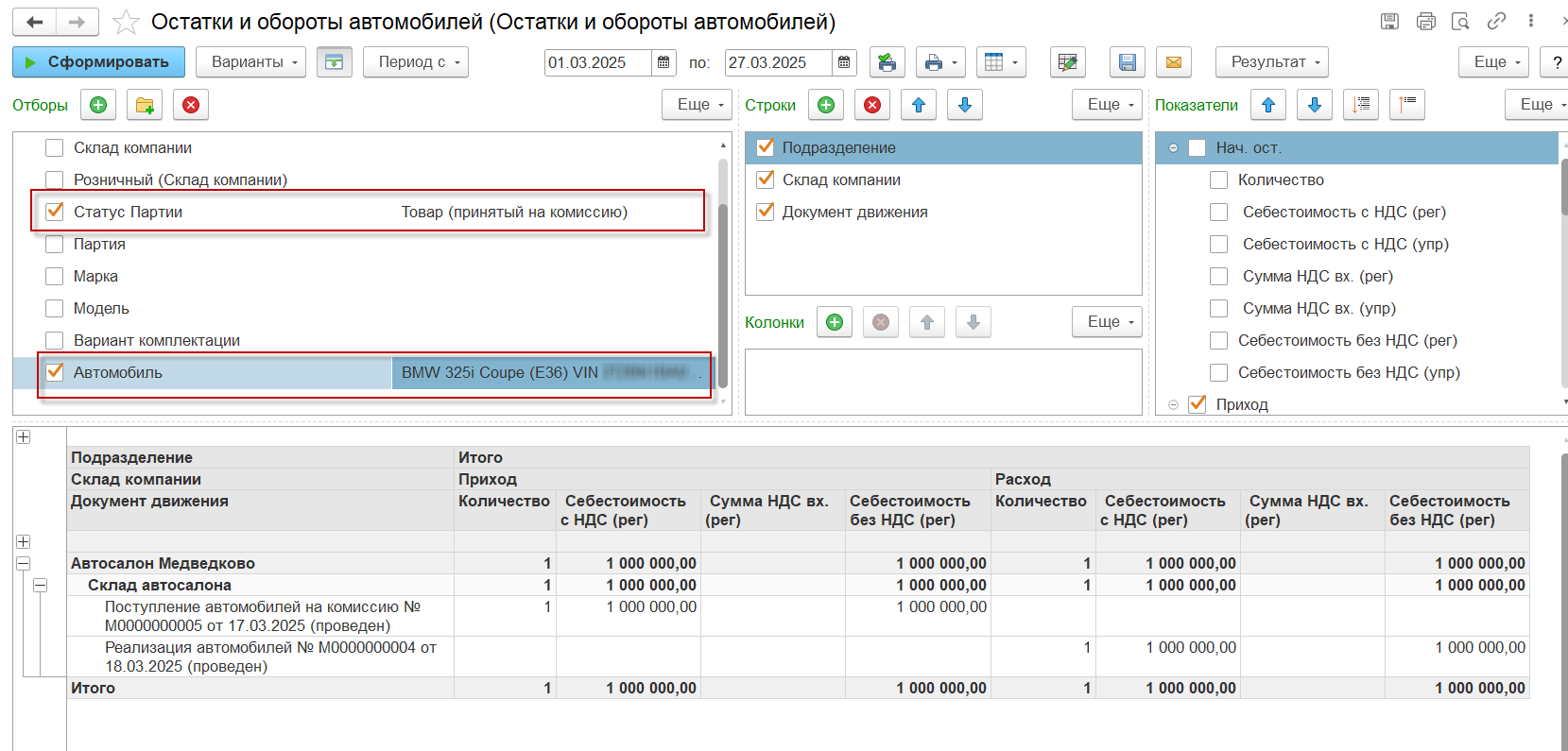Click the Сформировать button

pyautogui.click(x=98, y=62)
